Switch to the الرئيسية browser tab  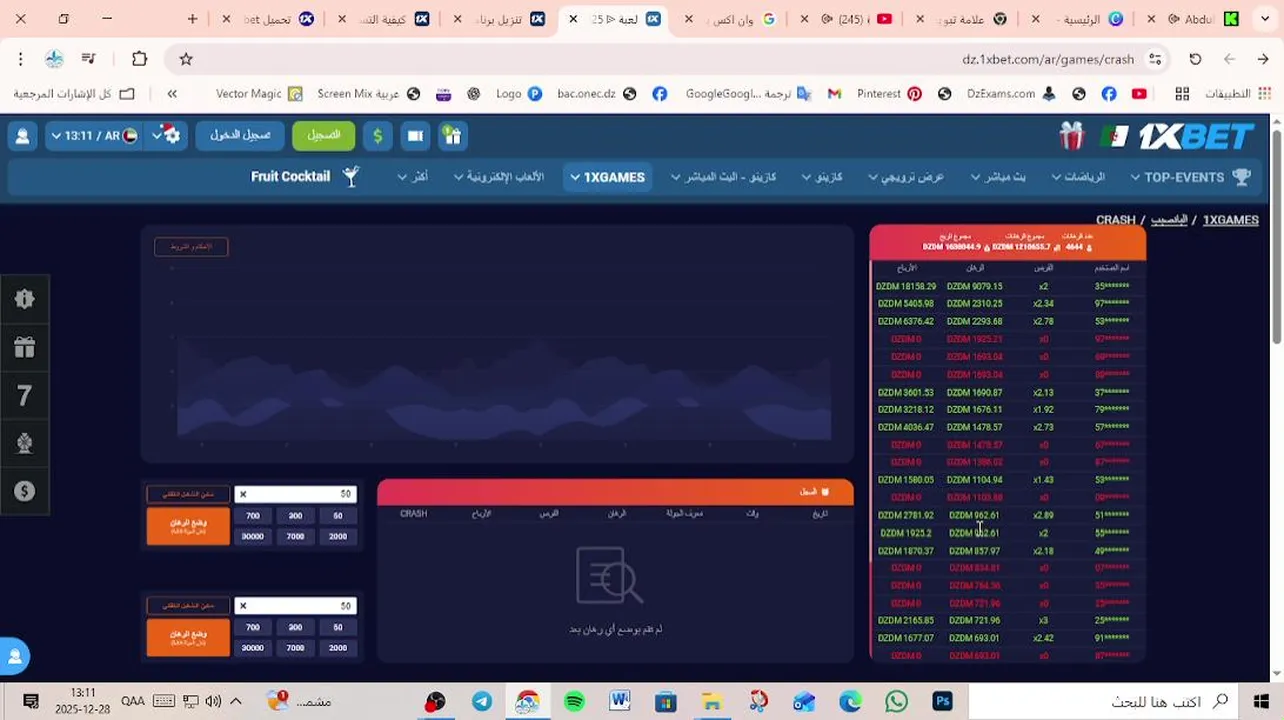(x=1079, y=19)
